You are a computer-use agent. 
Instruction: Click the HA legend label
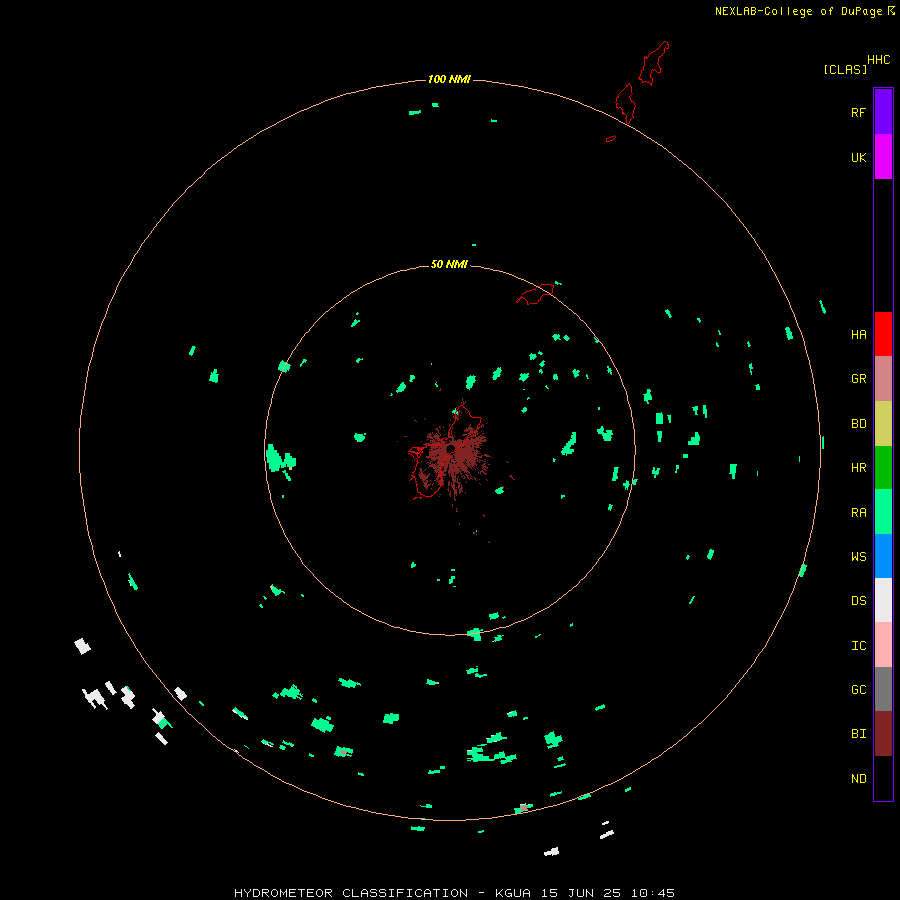tap(858, 335)
